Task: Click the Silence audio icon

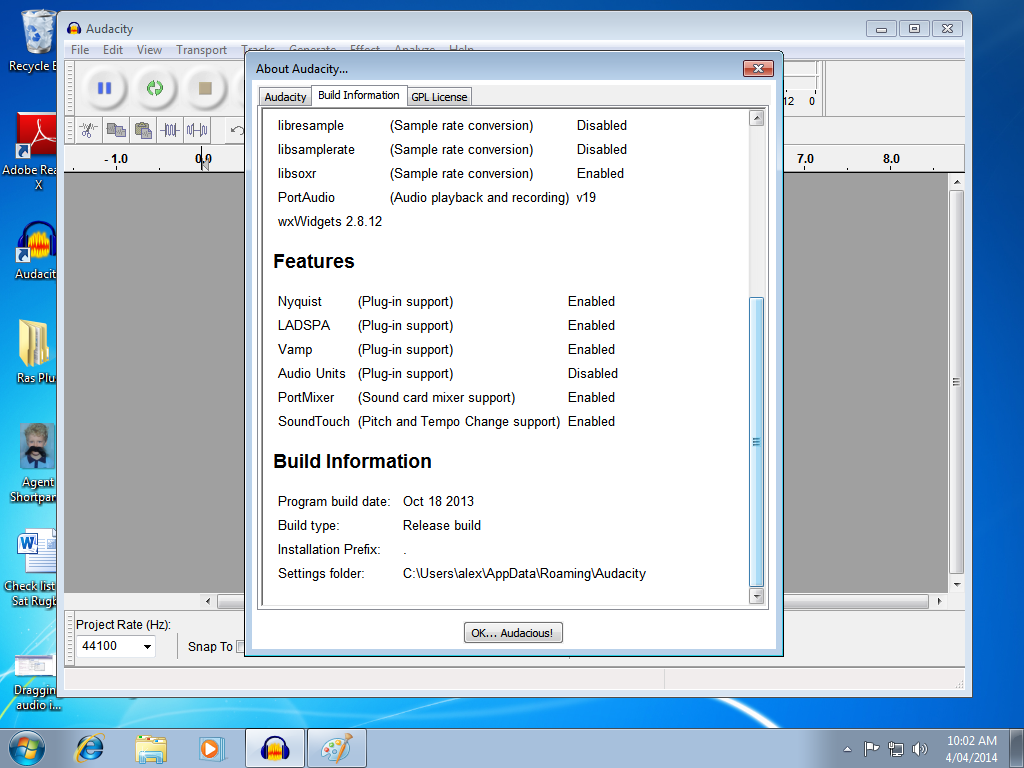Action: [197, 131]
